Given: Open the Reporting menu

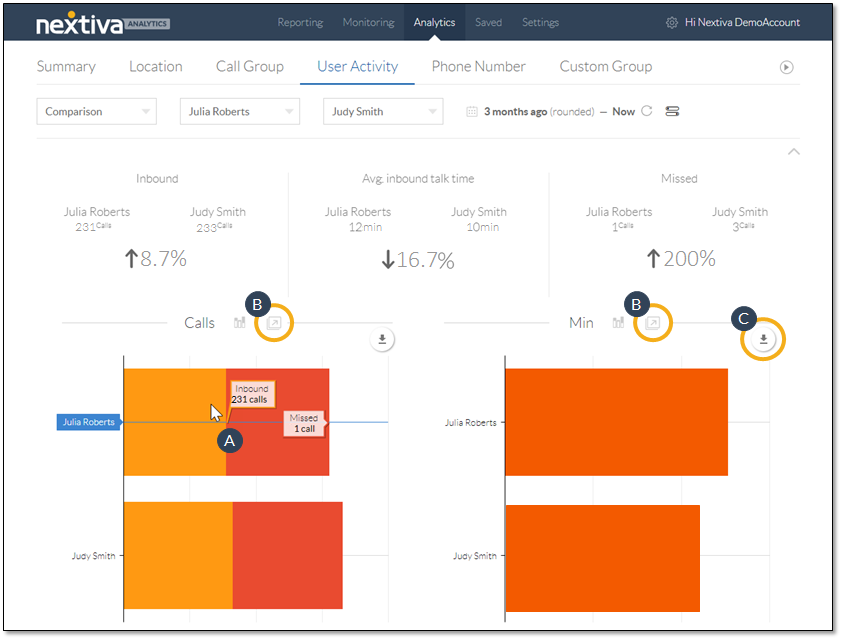Looking at the screenshot, I should click(300, 23).
